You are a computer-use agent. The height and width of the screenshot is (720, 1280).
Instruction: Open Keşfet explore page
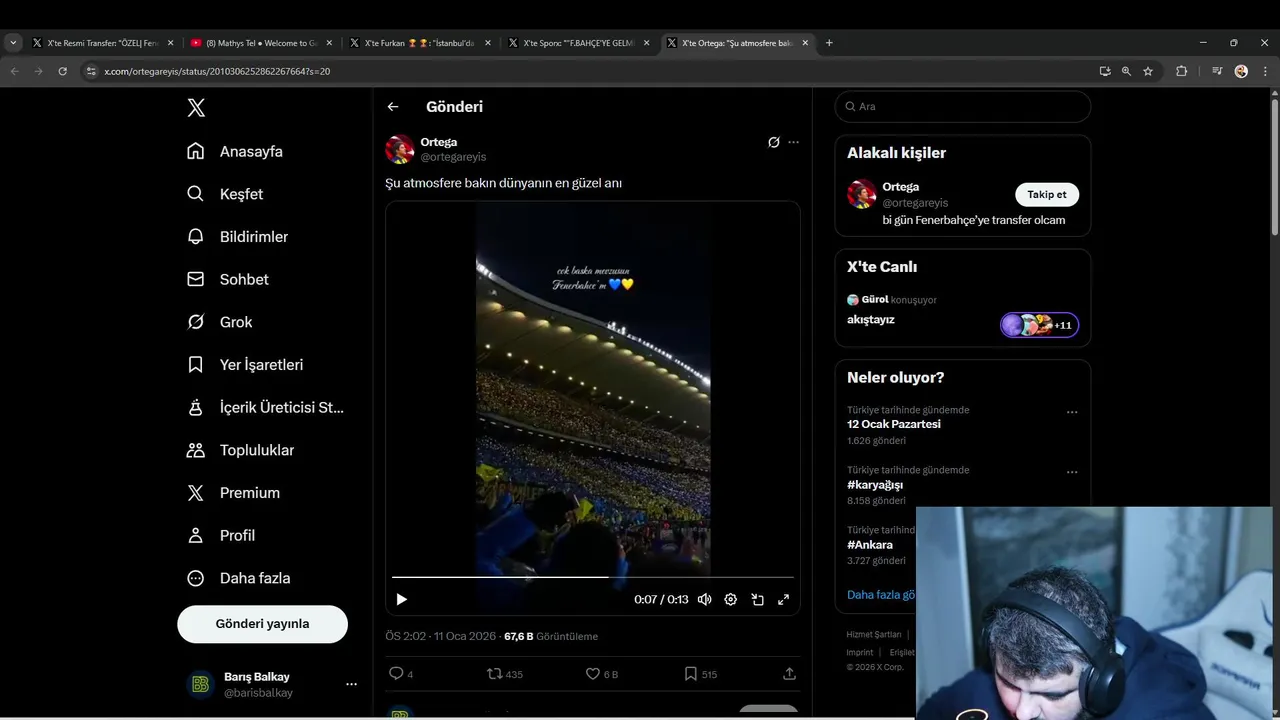[225, 194]
